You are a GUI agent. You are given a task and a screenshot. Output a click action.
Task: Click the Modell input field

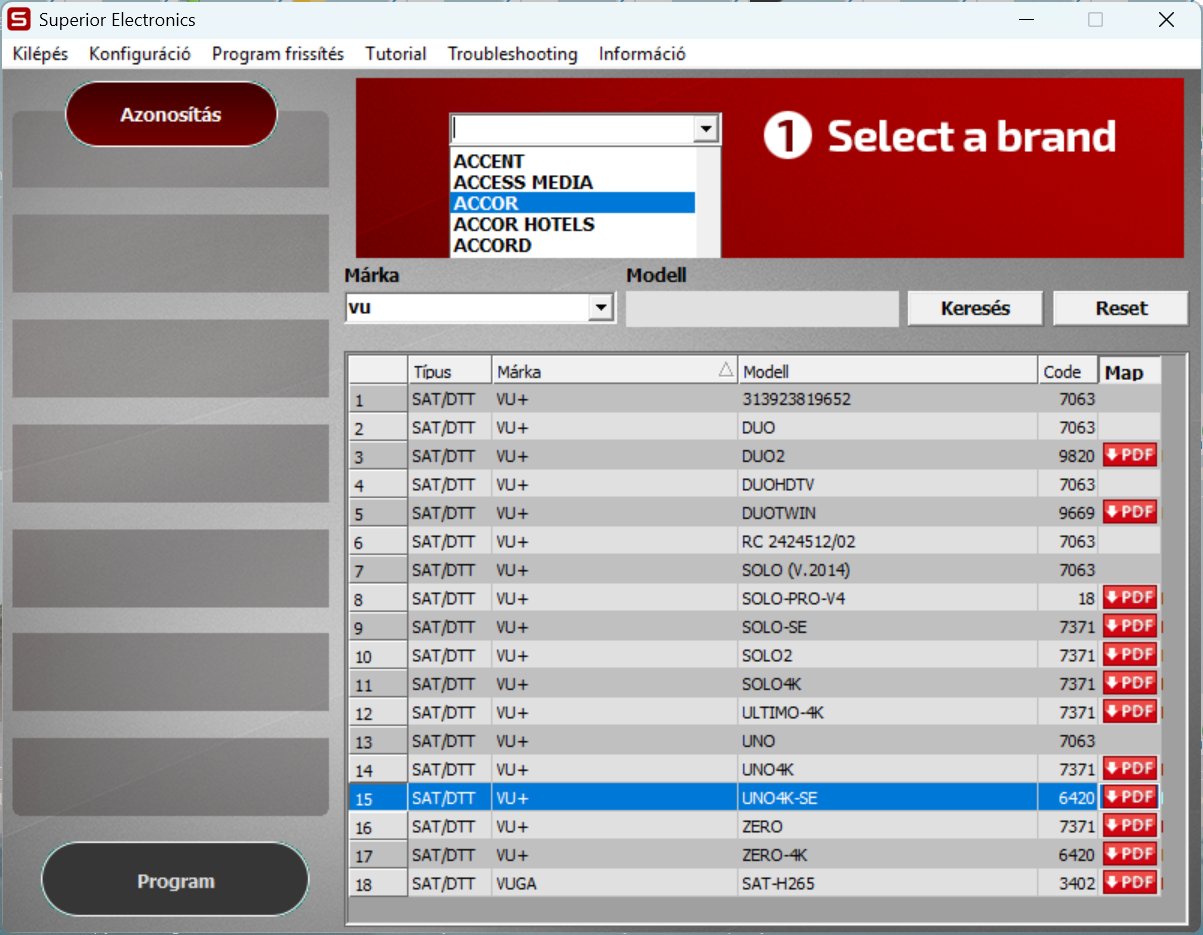coord(762,308)
